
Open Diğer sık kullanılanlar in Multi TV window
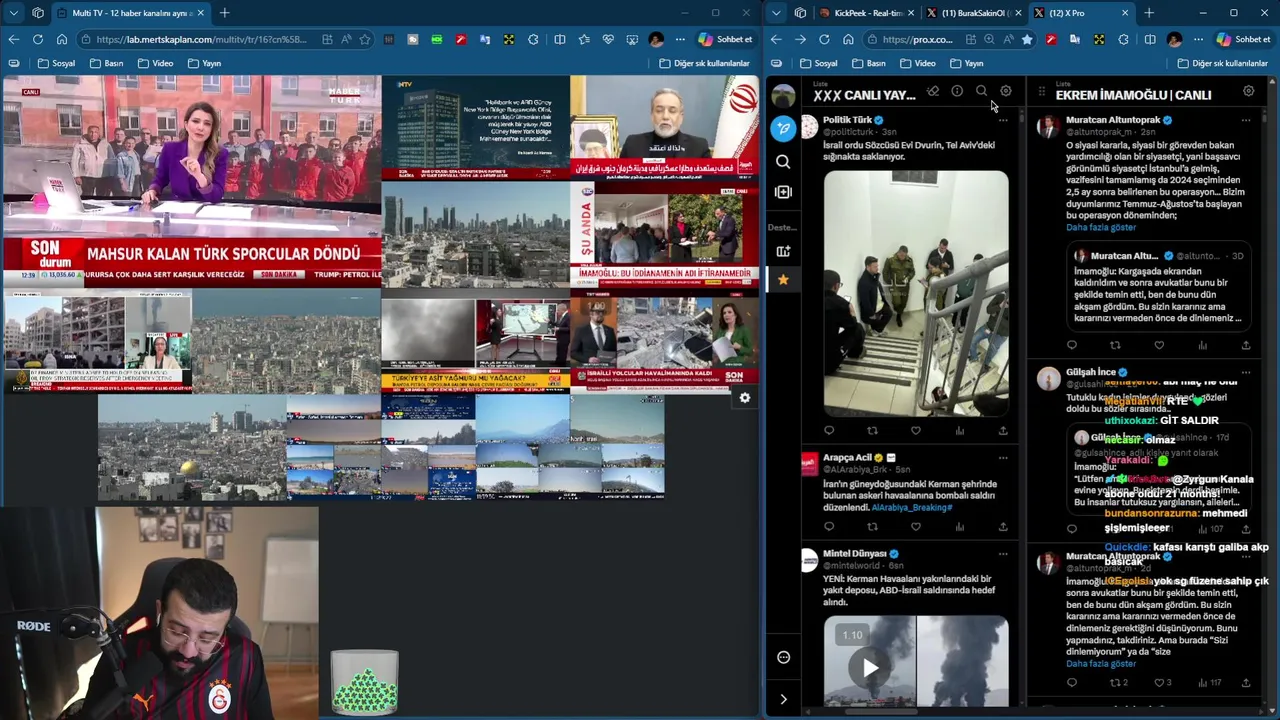tap(704, 63)
